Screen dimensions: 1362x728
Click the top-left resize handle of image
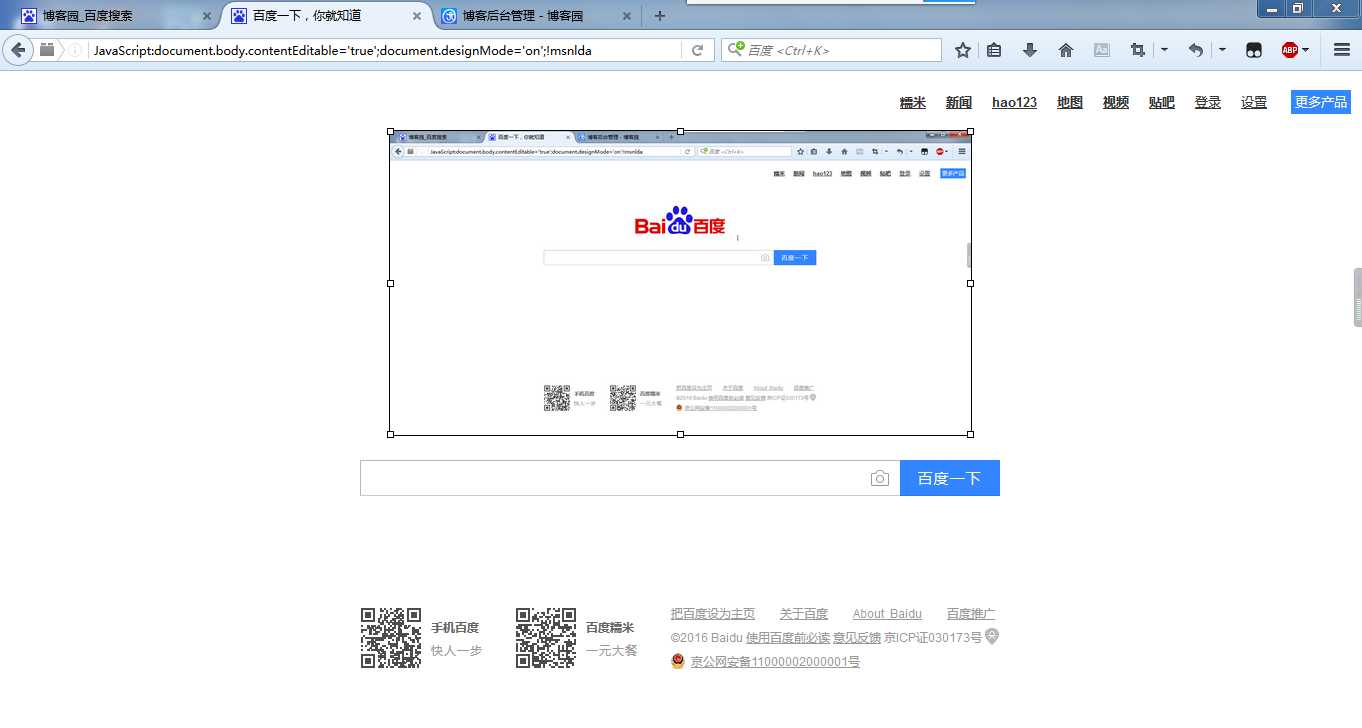coord(390,131)
